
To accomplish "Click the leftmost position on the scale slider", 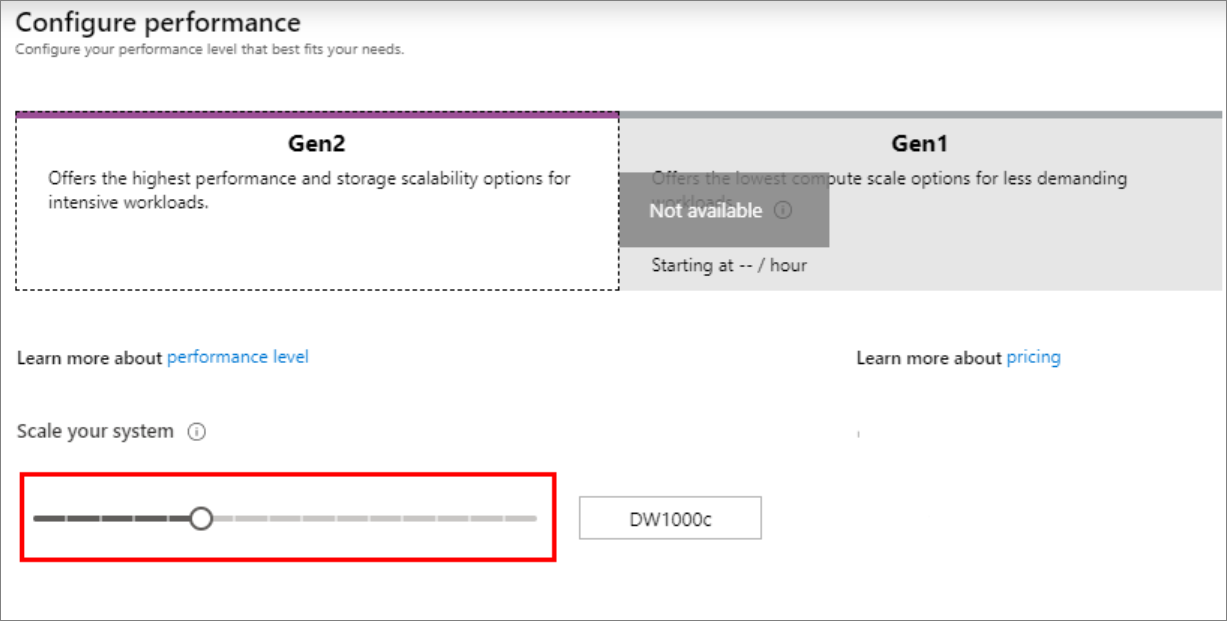I will [40, 518].
